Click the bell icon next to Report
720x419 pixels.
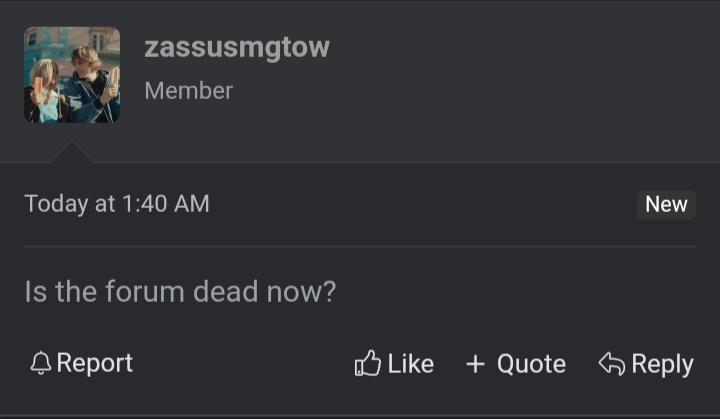tap(41, 364)
